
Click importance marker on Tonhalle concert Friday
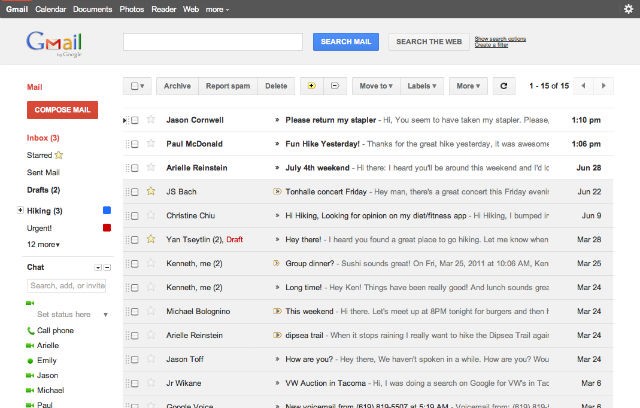tap(277, 191)
